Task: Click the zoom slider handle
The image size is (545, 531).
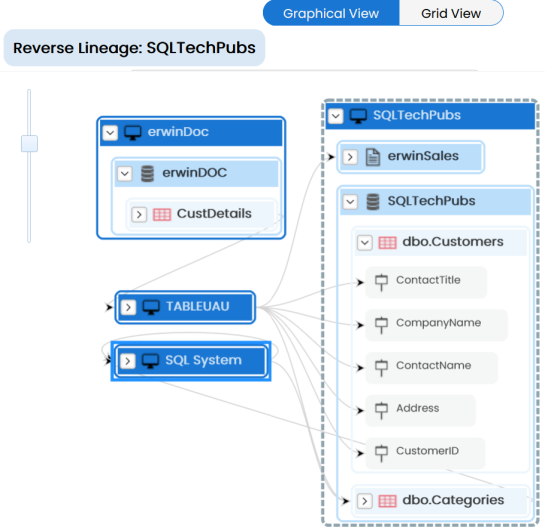Action: coord(30,144)
